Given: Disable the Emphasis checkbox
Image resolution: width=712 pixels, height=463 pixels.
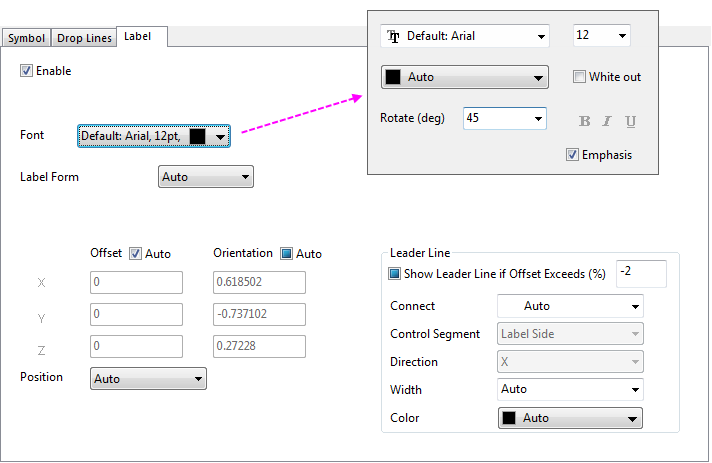Looking at the screenshot, I should (x=572, y=155).
